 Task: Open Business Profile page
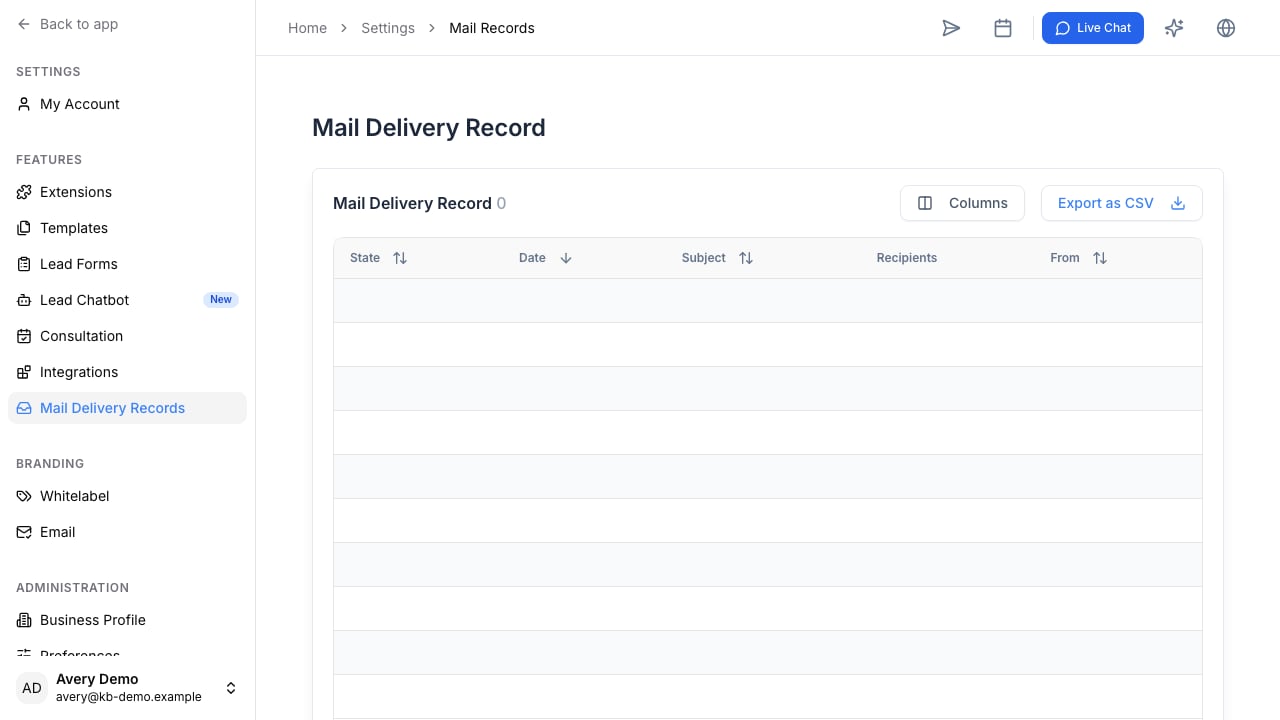click(127, 620)
